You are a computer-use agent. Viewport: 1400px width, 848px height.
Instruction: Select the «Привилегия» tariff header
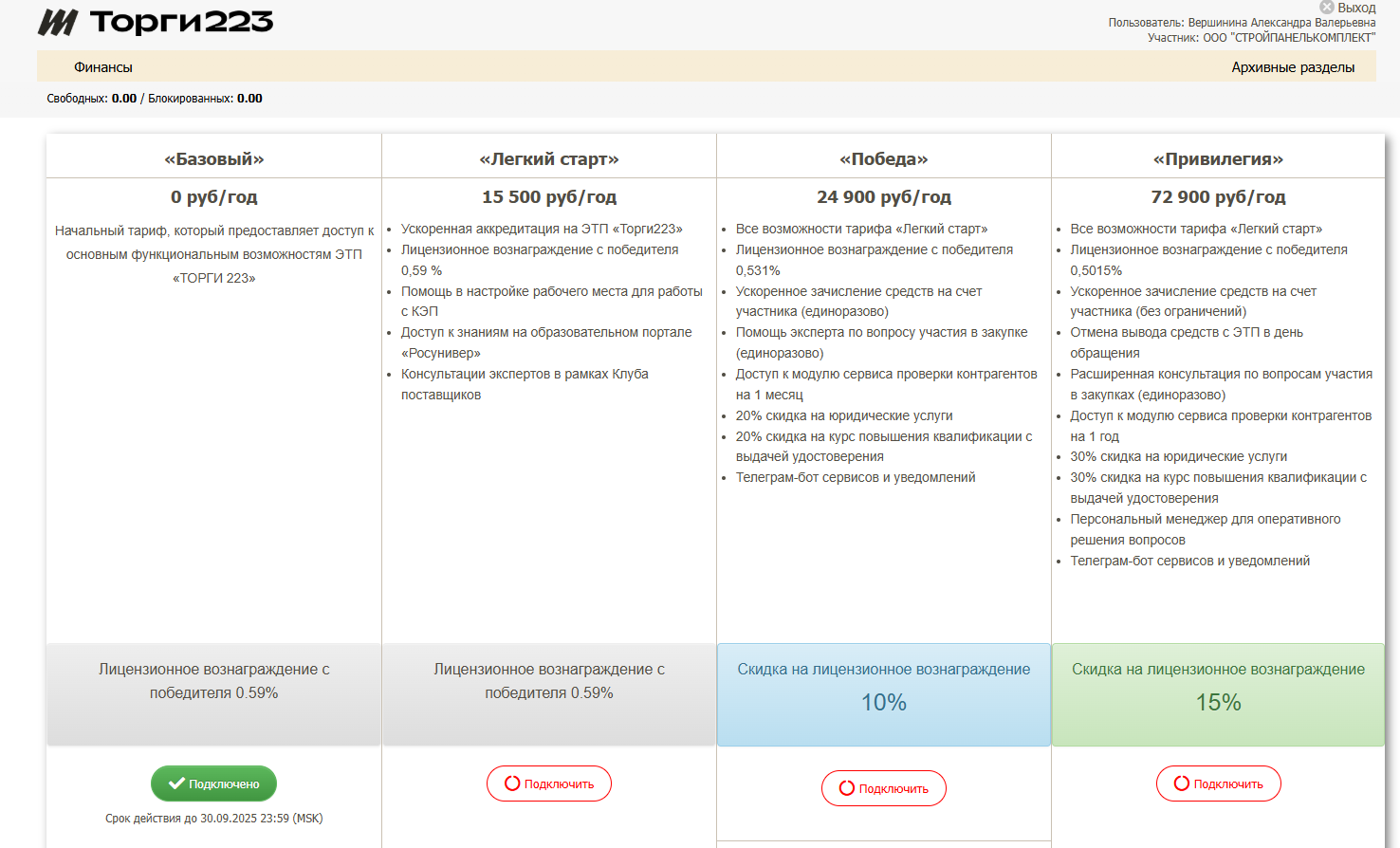pos(1218,159)
